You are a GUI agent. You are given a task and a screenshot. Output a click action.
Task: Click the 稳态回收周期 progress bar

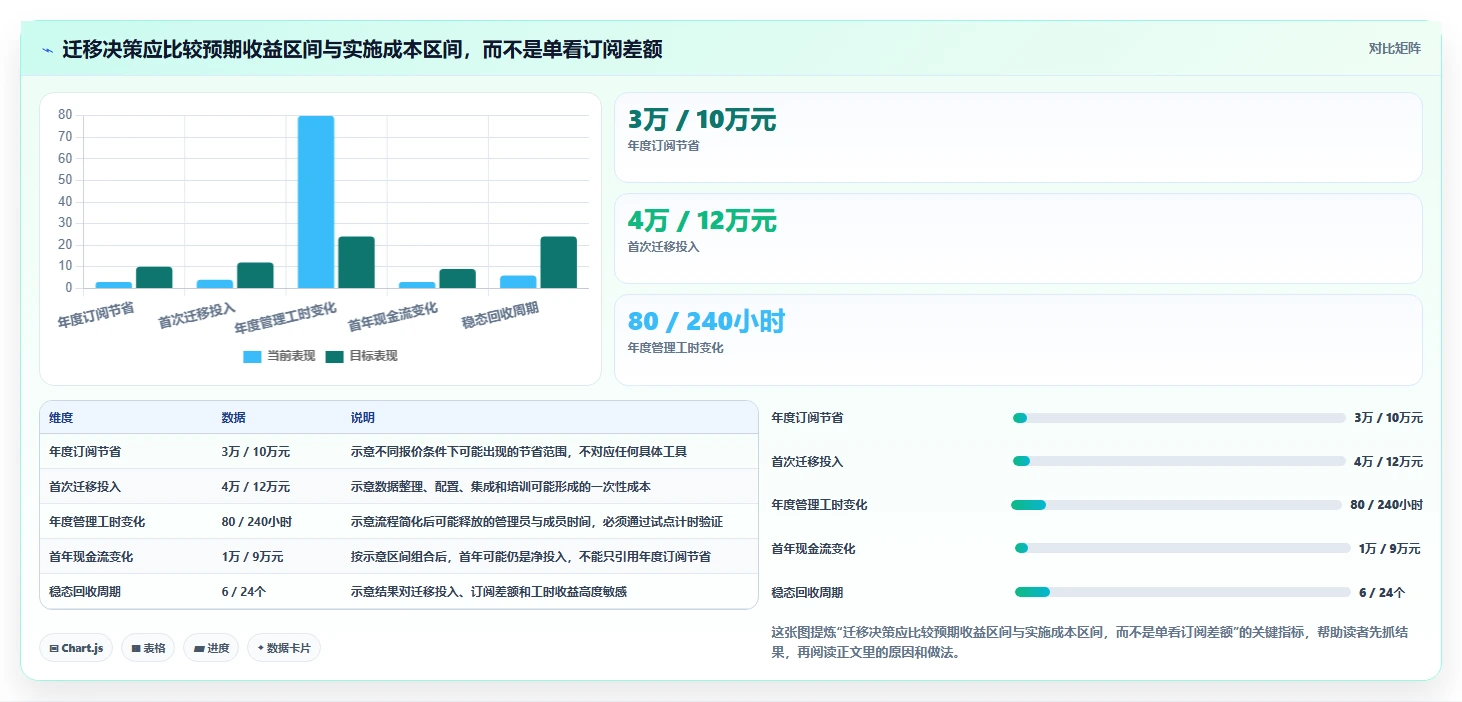coord(1183,592)
